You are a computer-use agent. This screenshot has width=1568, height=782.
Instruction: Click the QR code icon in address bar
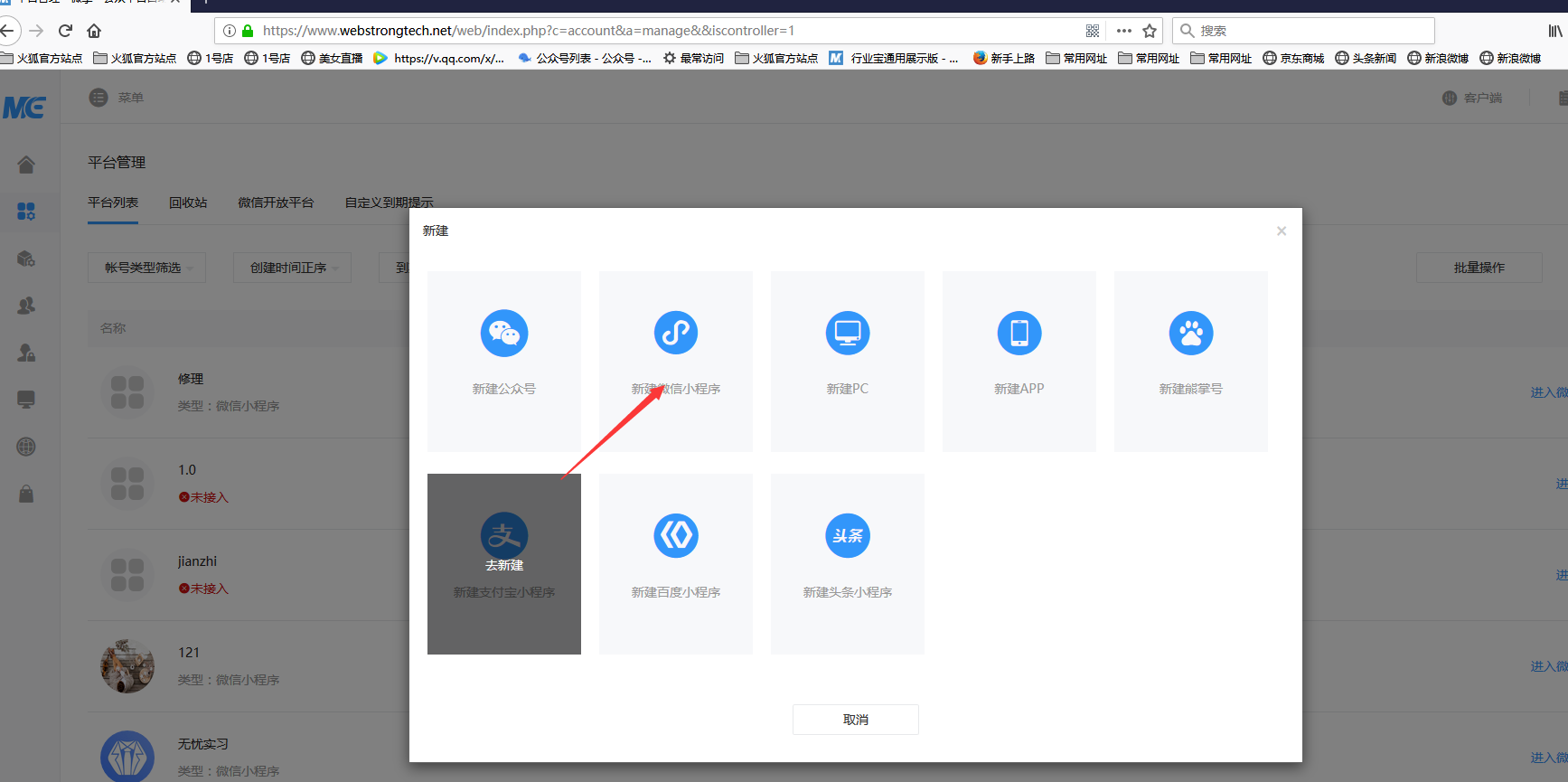click(x=1093, y=31)
